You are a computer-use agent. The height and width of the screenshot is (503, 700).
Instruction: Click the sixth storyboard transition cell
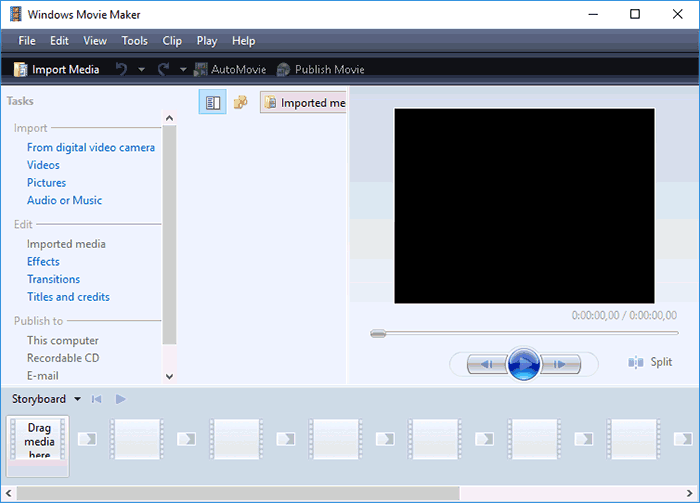[x=583, y=439]
